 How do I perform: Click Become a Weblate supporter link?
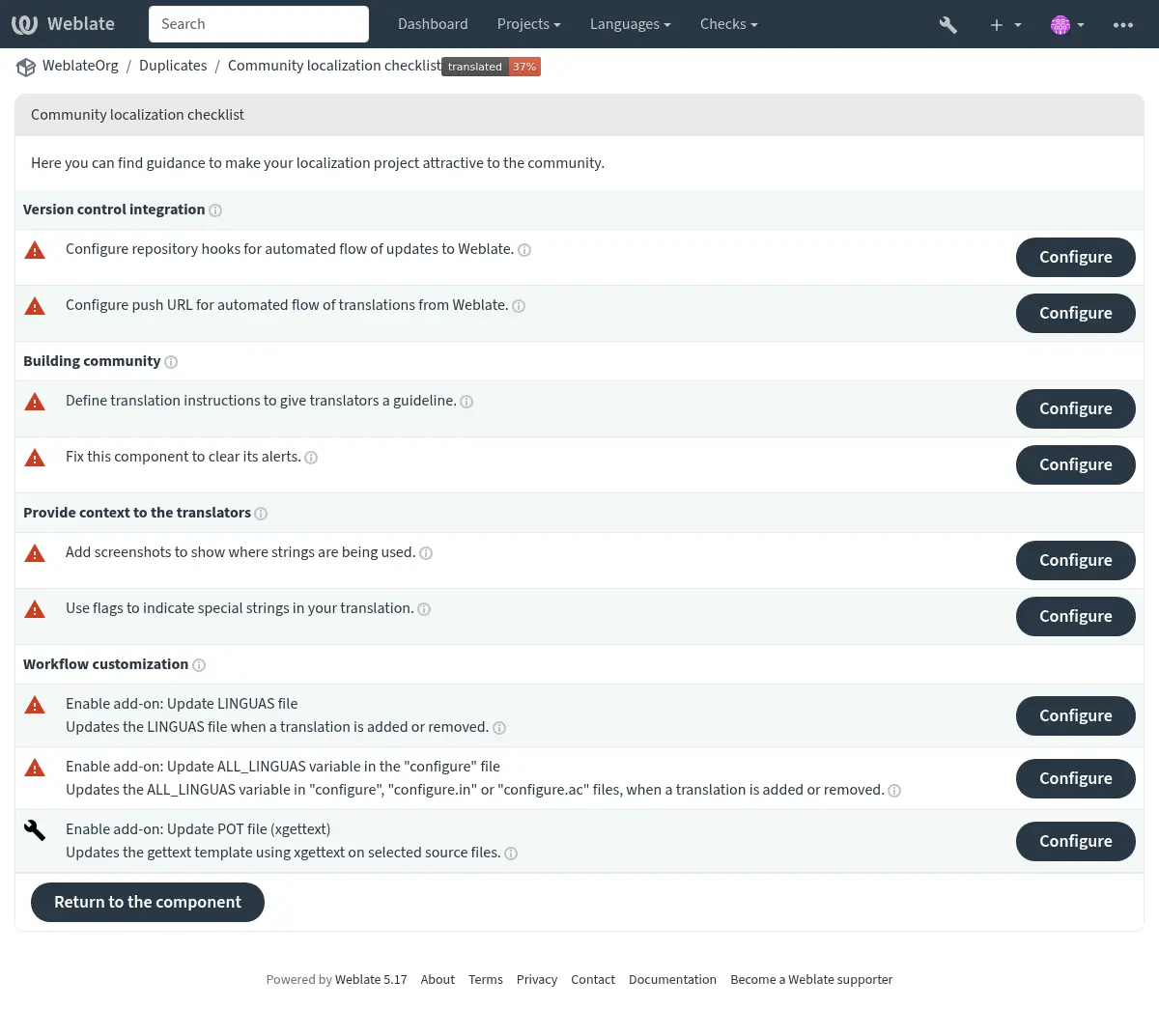(x=811, y=979)
